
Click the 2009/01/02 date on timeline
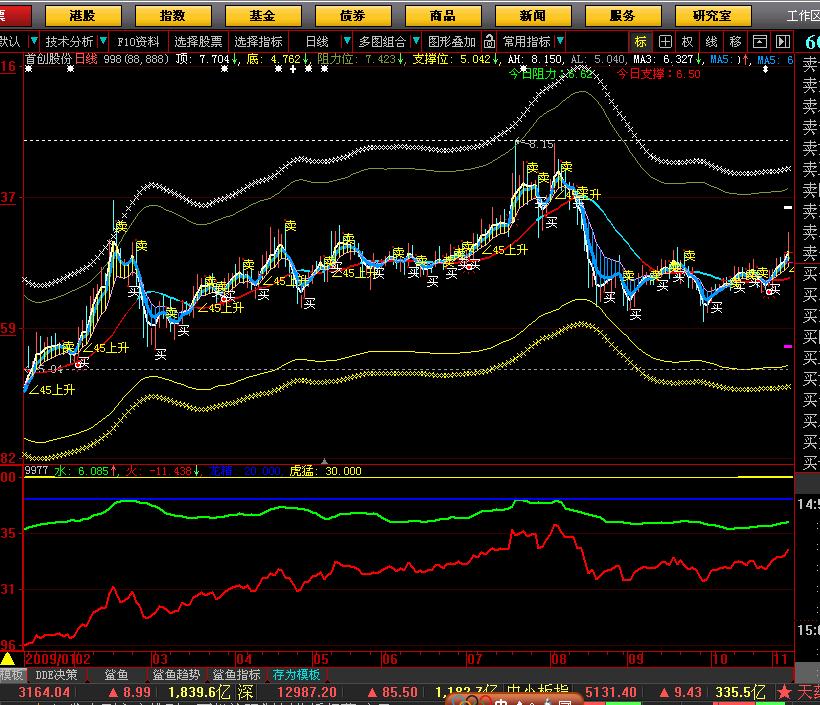tap(58, 659)
